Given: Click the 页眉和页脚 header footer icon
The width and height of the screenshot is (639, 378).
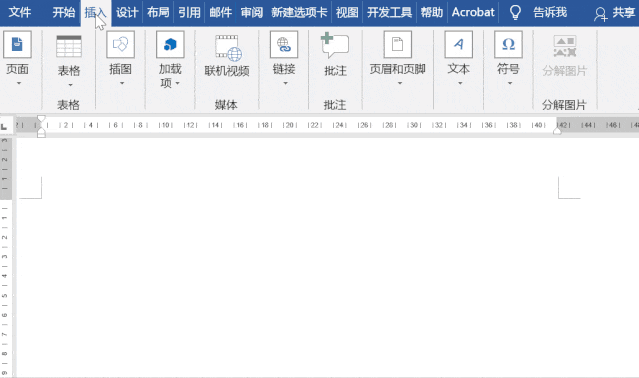Looking at the screenshot, I should (x=398, y=44).
